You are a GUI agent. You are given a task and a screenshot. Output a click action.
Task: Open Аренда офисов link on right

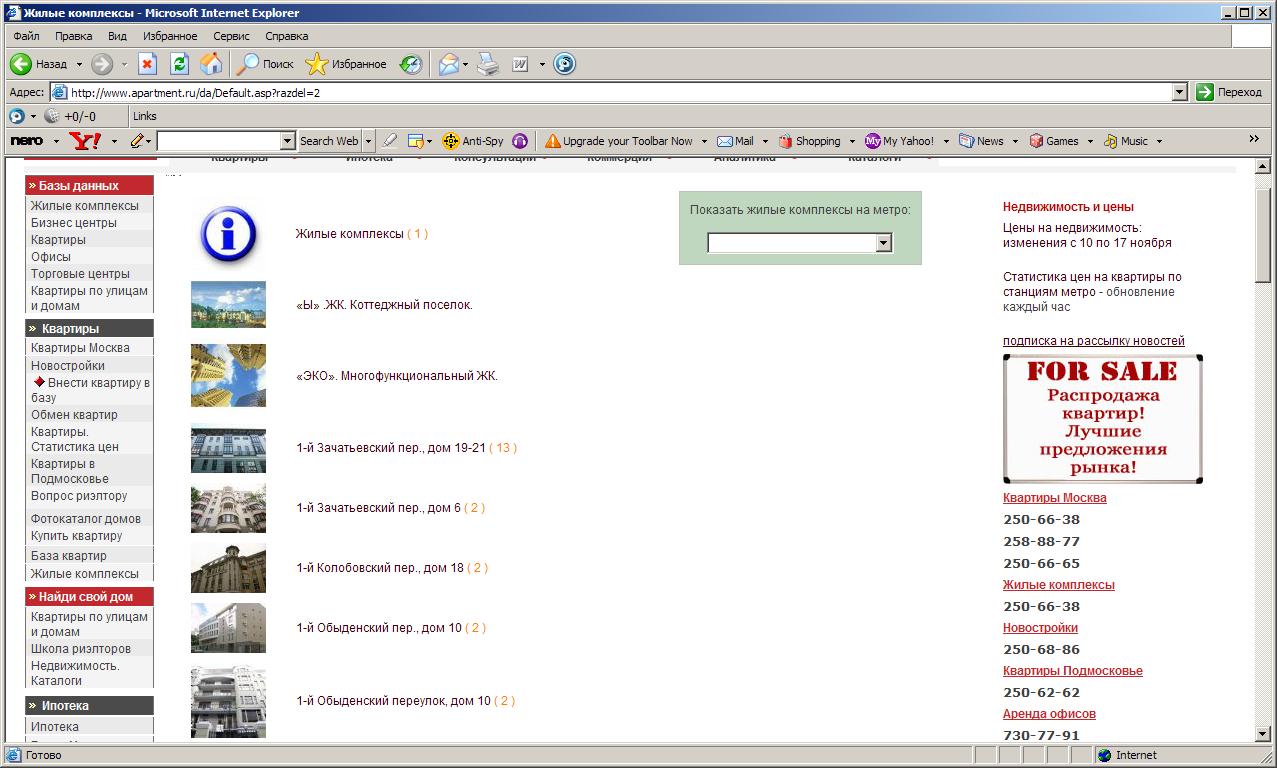tap(1049, 714)
